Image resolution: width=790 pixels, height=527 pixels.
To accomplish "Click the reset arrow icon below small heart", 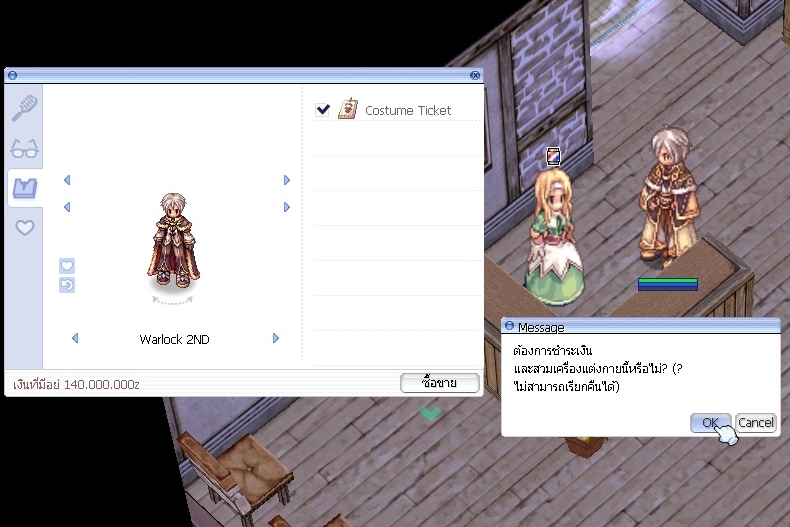I will [x=67, y=285].
